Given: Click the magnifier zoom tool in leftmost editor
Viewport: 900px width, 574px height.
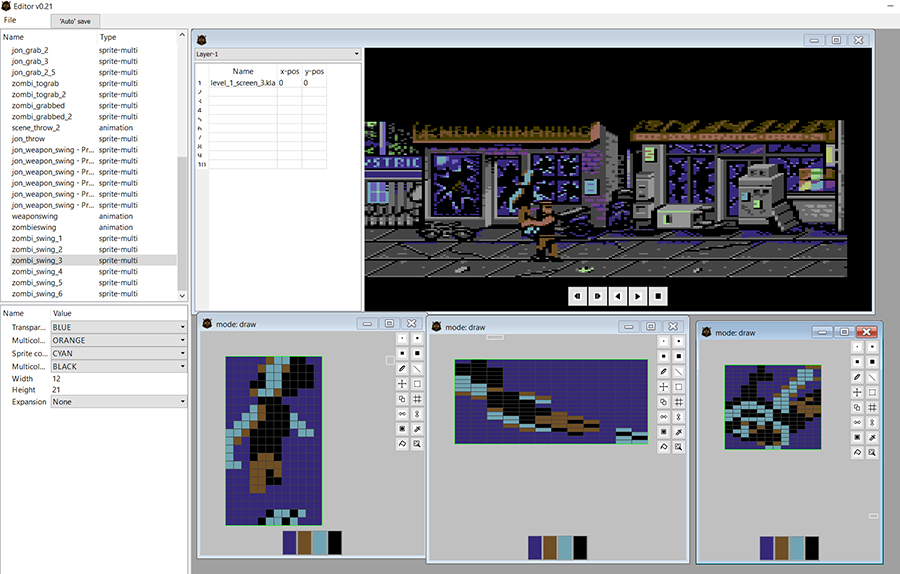Looking at the screenshot, I should click(417, 444).
